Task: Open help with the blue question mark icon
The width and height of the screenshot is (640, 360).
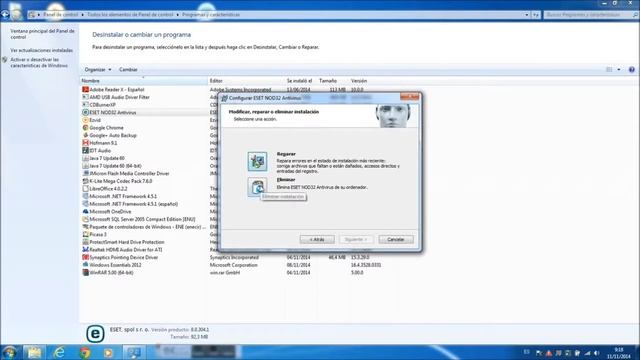Action: pyautogui.click(x=631, y=70)
